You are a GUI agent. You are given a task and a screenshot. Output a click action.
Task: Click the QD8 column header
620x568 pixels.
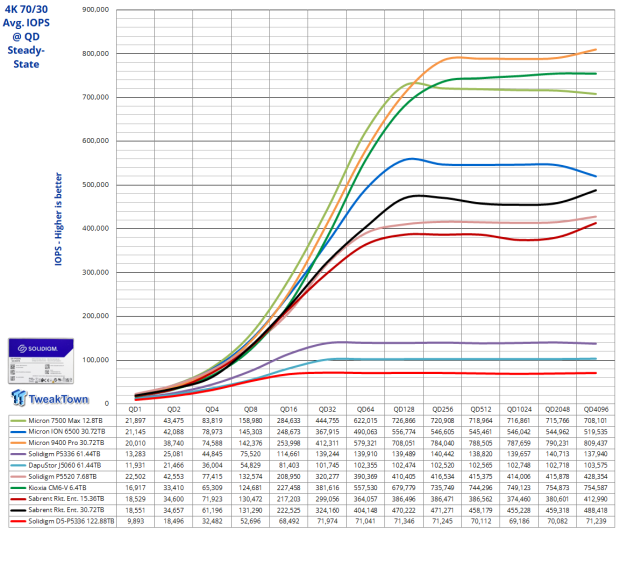(250, 409)
